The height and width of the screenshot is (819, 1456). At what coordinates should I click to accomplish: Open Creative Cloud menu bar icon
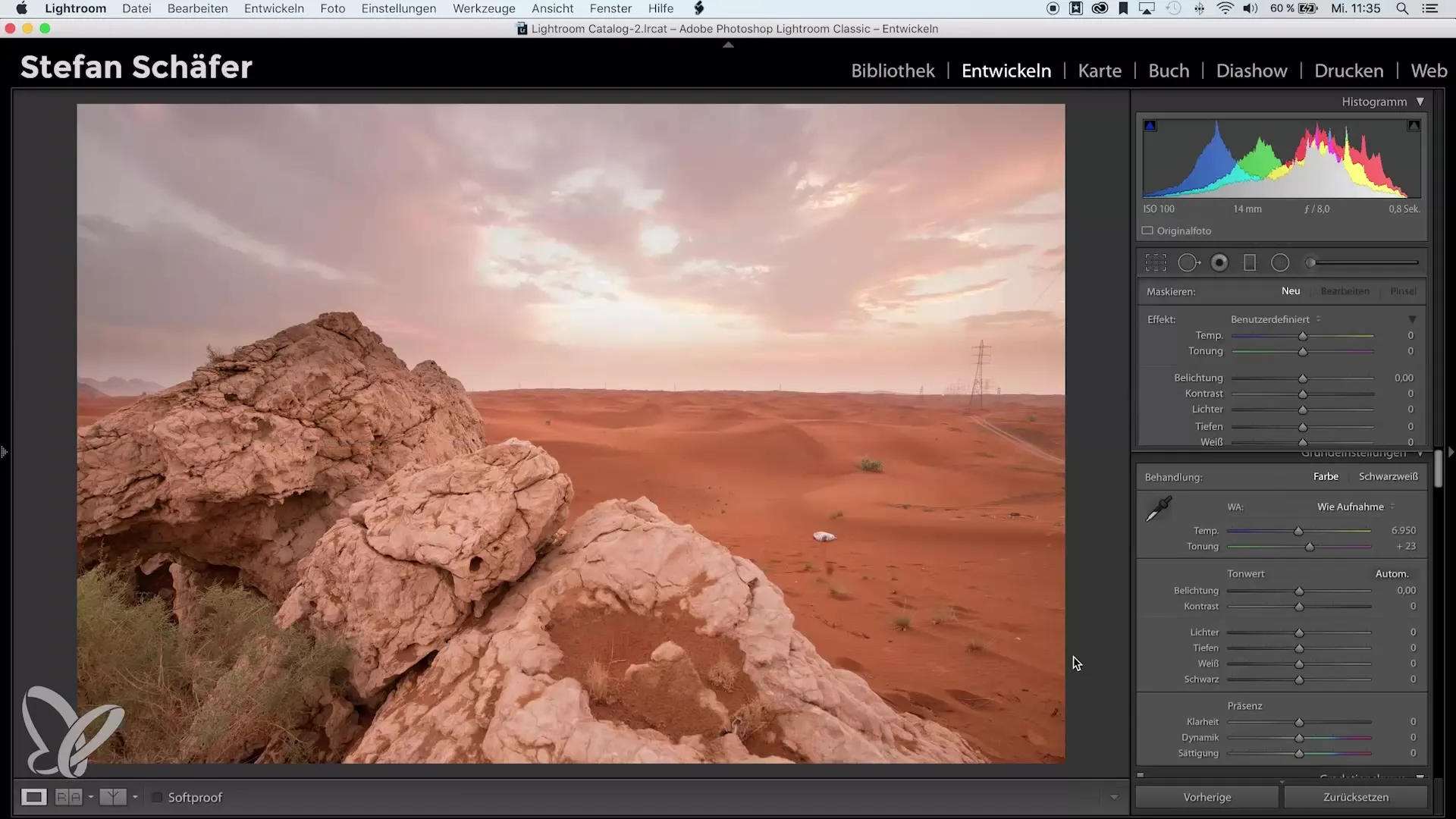pos(1100,8)
